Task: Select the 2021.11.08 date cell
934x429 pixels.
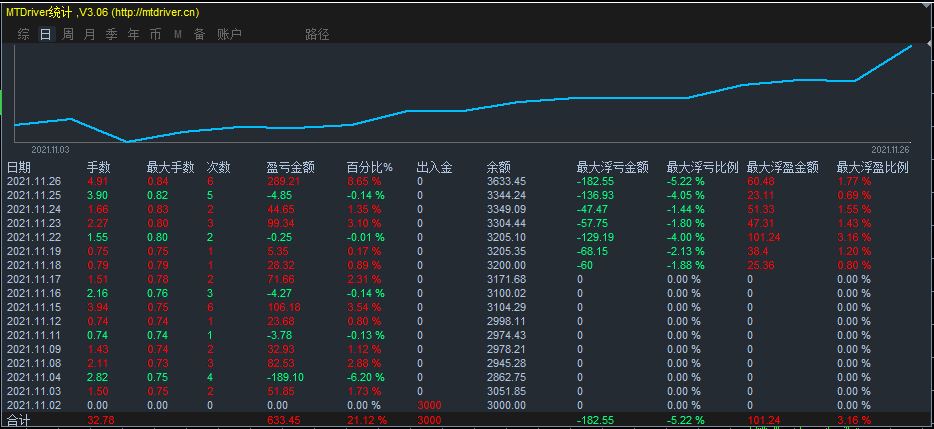Action: tap(34, 363)
